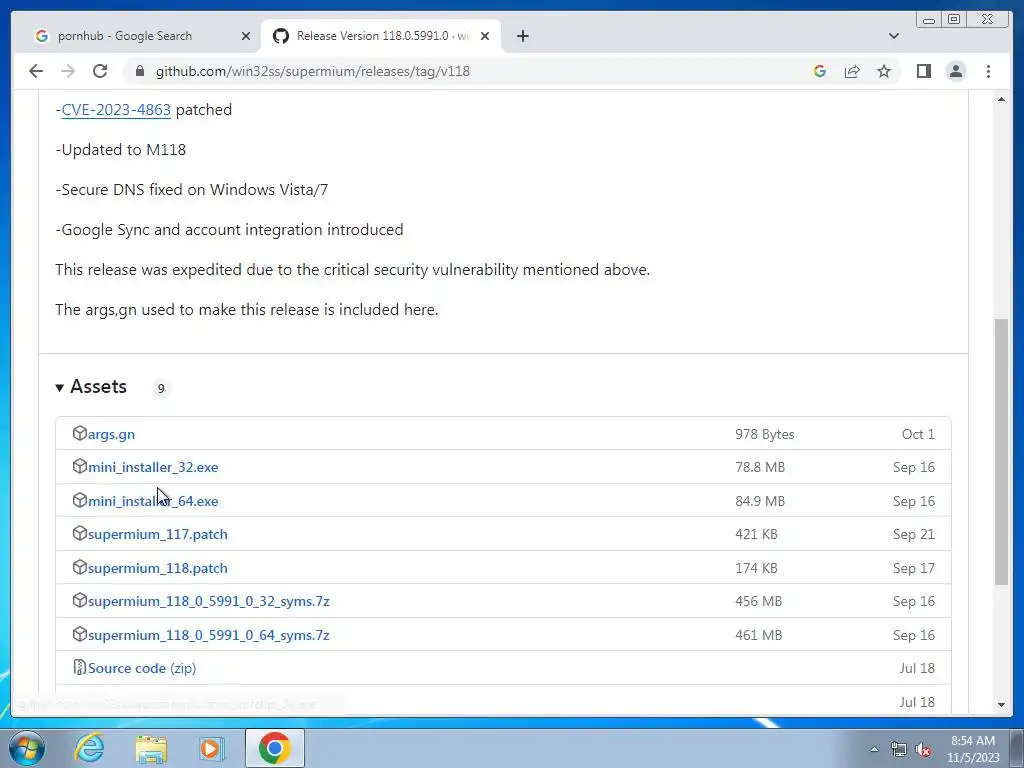Image resolution: width=1024 pixels, height=768 pixels.
Task: Click package icon beside args.gn
Action: click(x=80, y=433)
